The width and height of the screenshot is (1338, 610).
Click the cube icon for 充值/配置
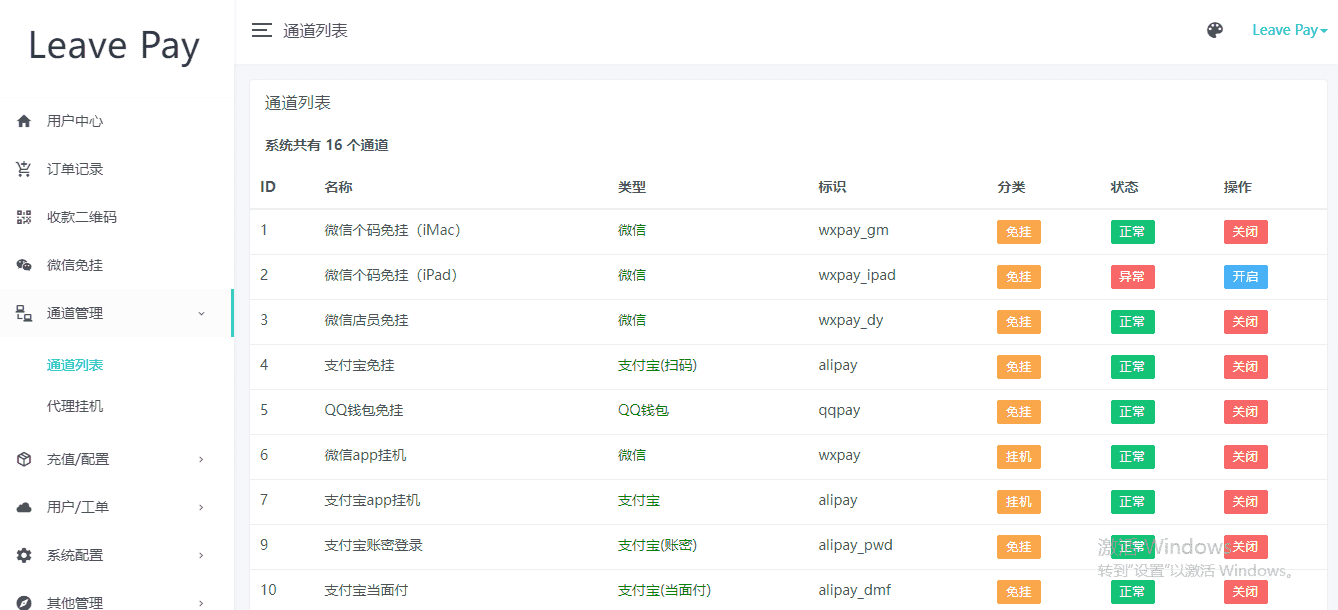[24, 459]
